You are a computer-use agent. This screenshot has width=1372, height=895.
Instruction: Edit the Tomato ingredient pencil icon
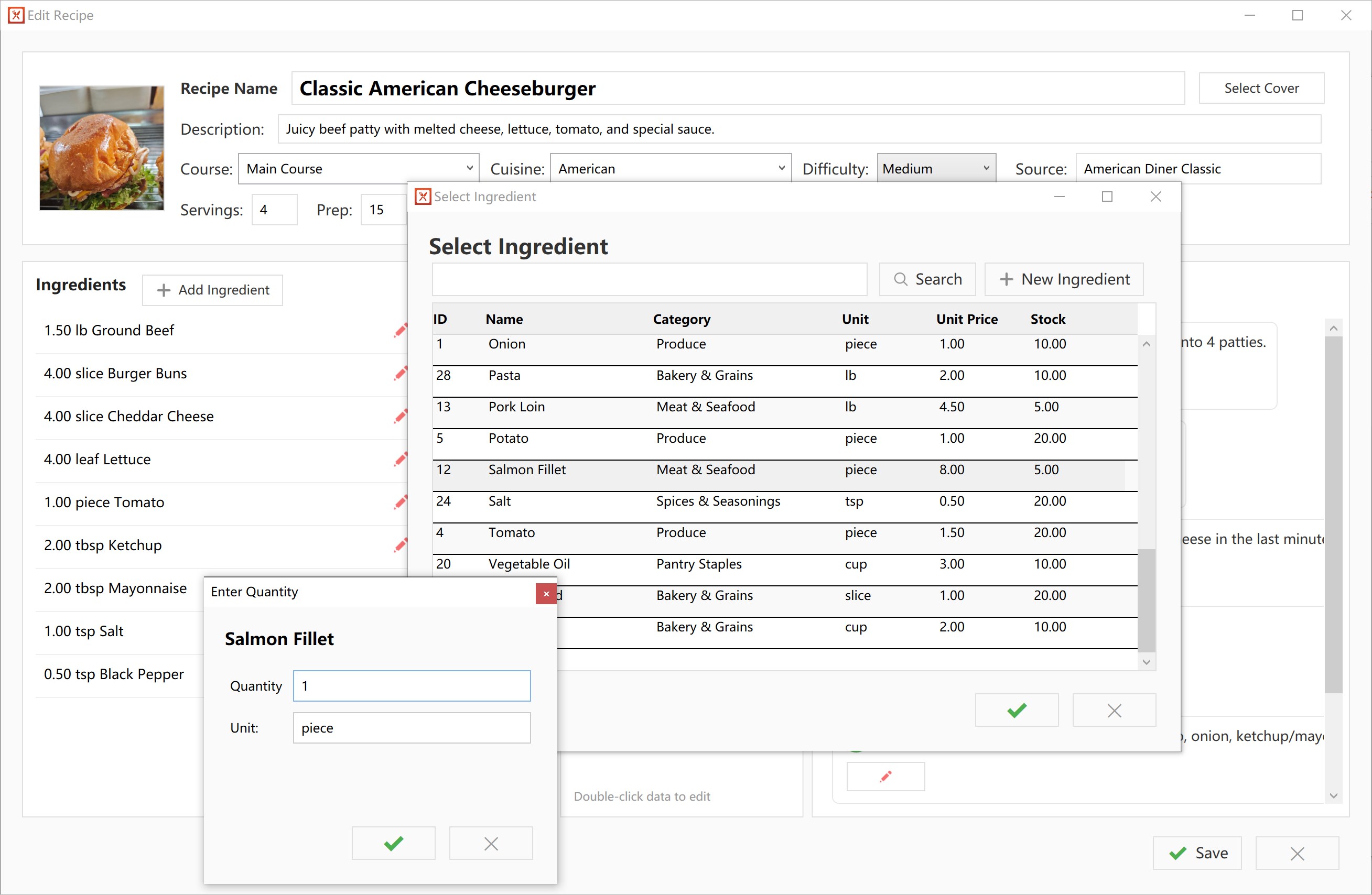[400, 502]
